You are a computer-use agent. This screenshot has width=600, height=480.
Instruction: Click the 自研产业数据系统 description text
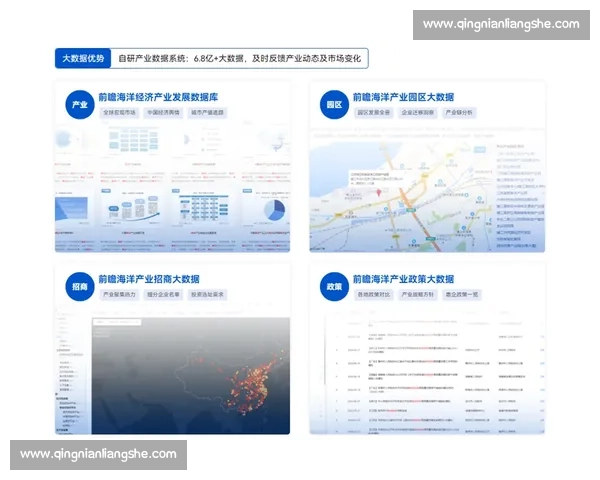pos(240,58)
